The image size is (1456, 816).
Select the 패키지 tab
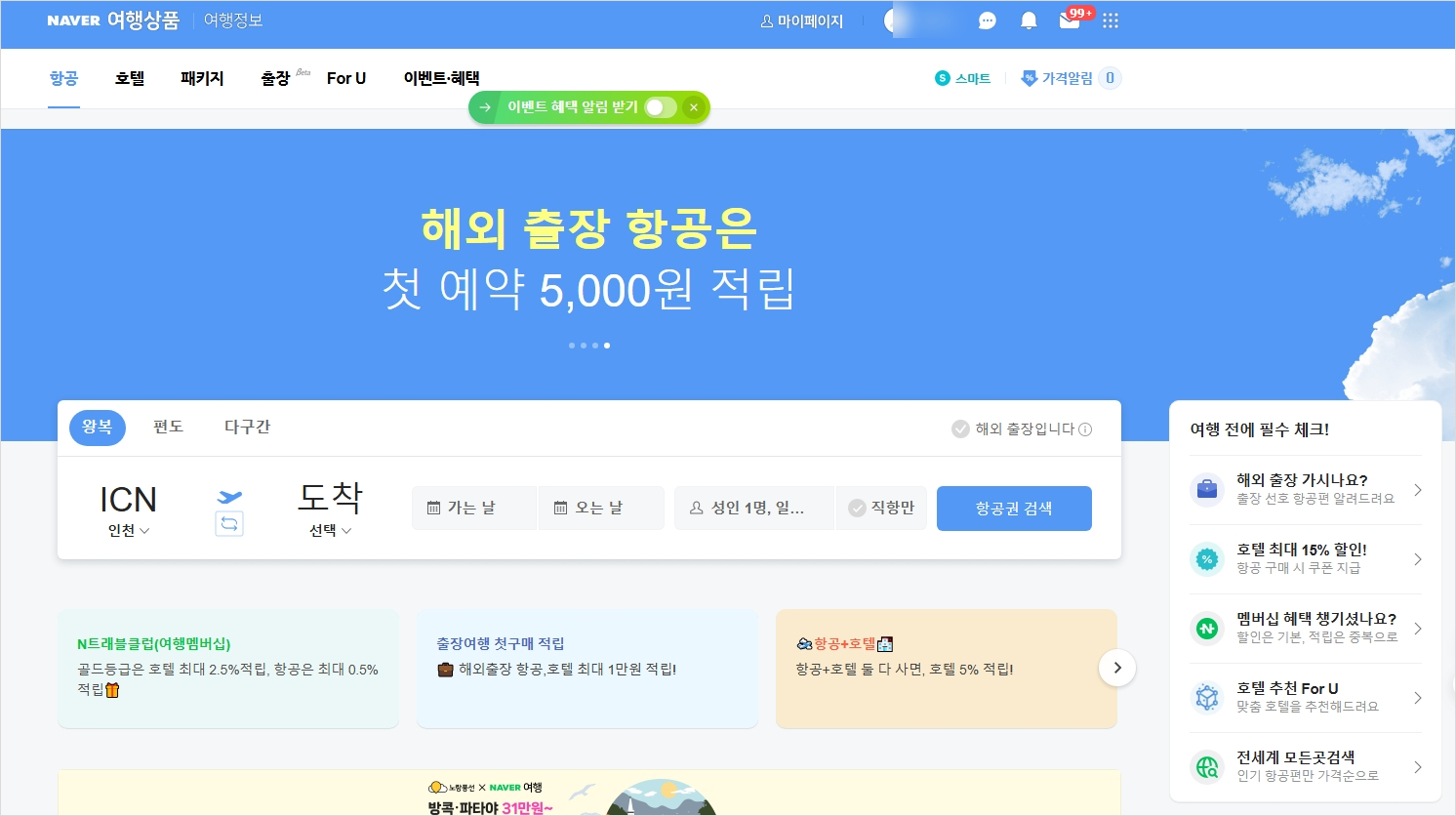point(202,78)
